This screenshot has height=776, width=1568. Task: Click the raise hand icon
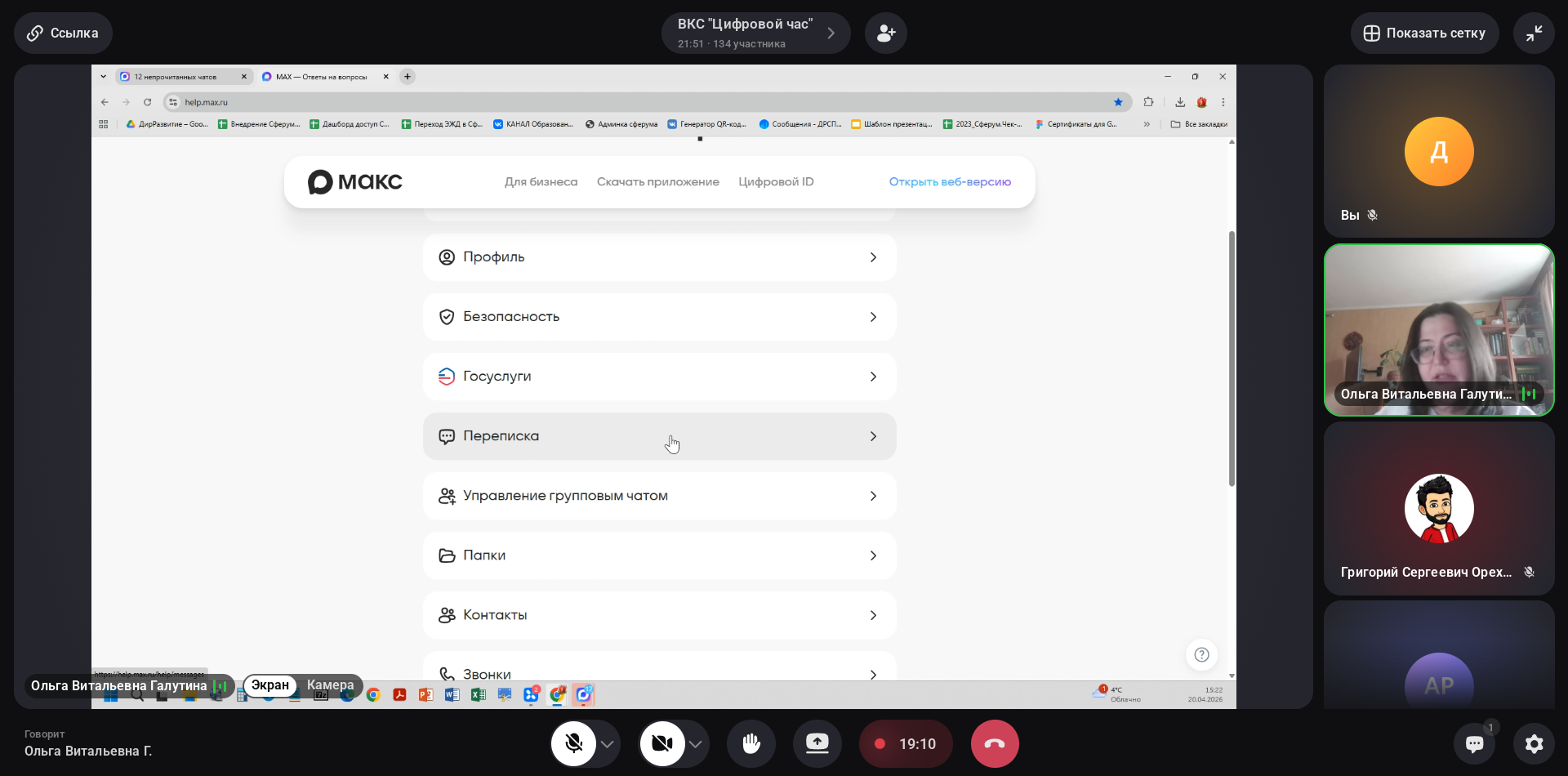(x=751, y=743)
